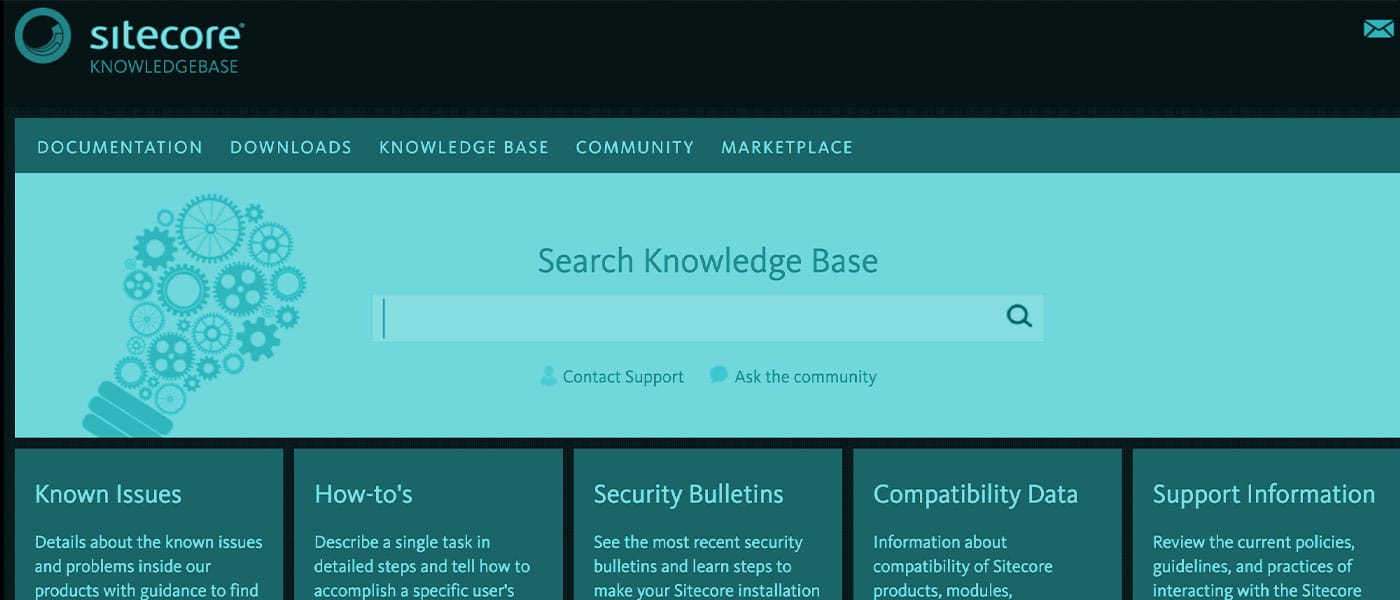Open the Knowledge Base navigation item

pyautogui.click(x=463, y=146)
